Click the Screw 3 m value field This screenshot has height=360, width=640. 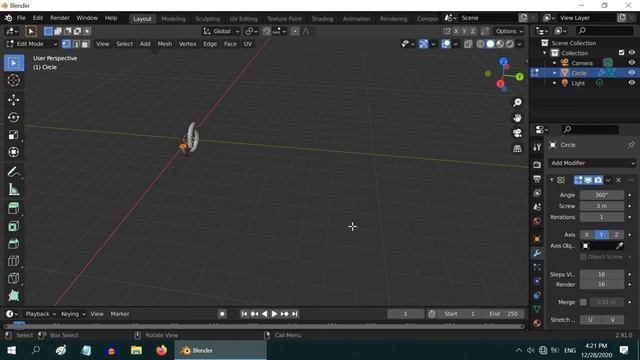coord(602,206)
